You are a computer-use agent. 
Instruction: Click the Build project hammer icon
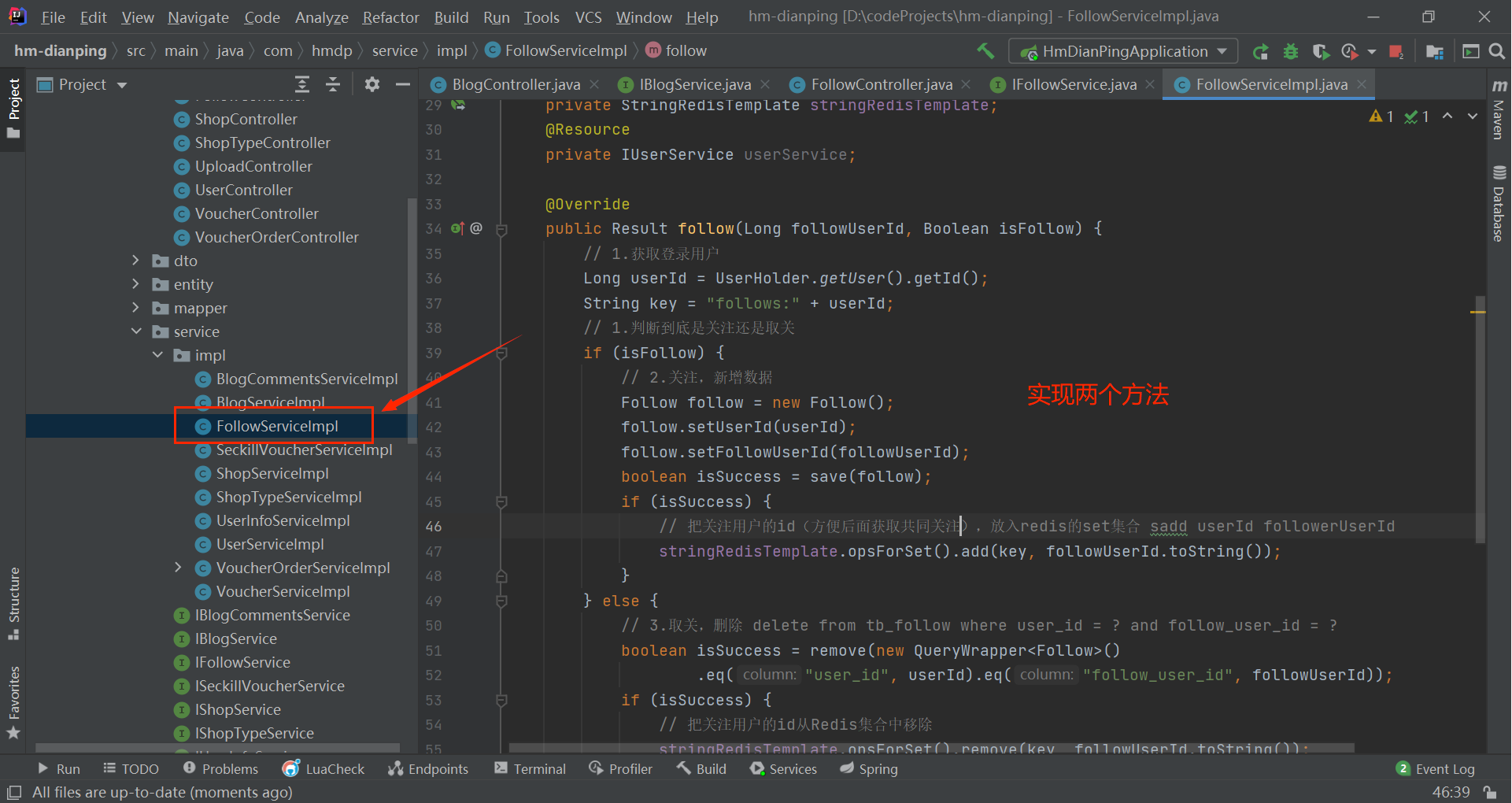(985, 51)
